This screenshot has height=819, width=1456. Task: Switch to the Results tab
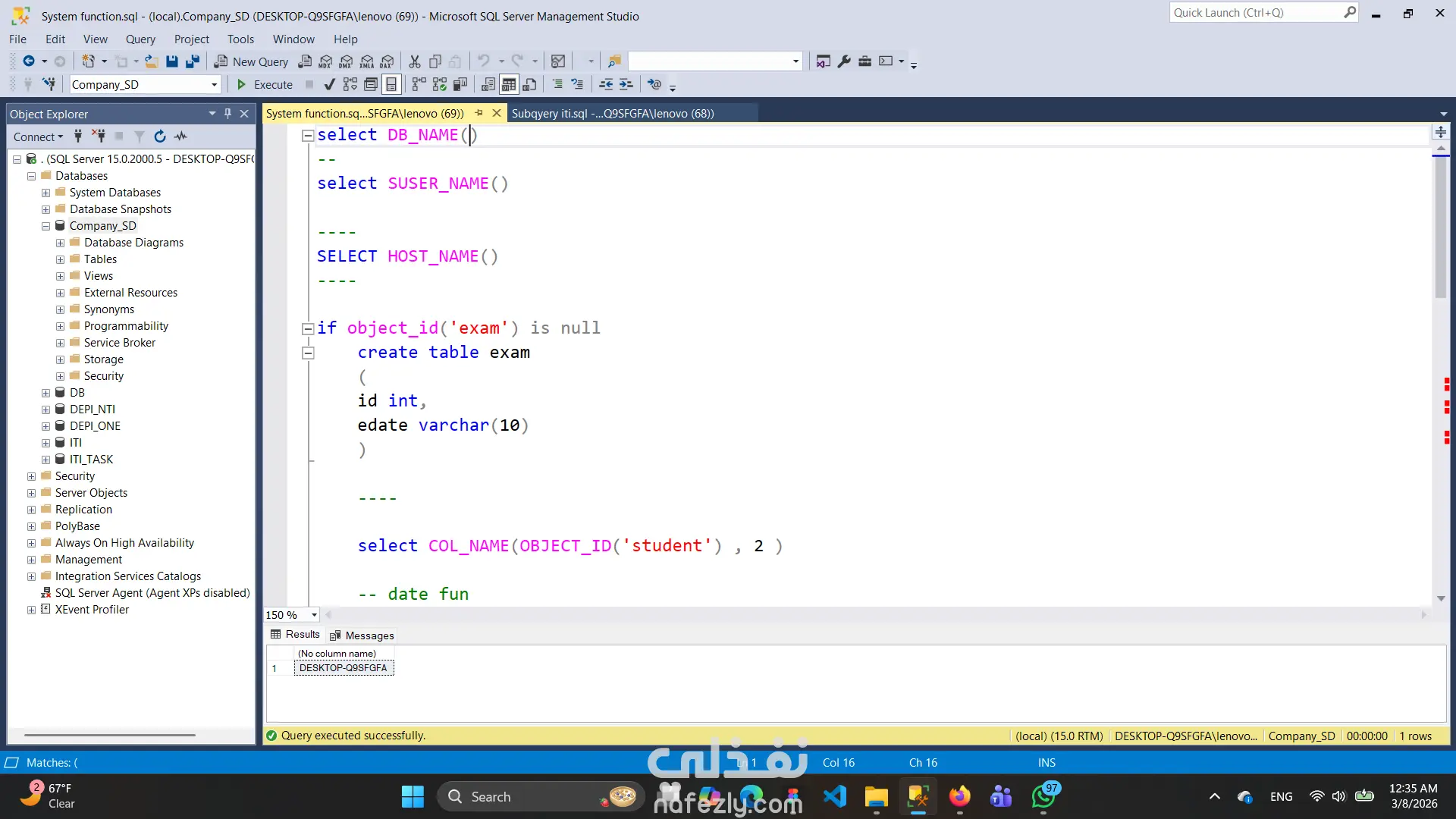click(x=295, y=635)
